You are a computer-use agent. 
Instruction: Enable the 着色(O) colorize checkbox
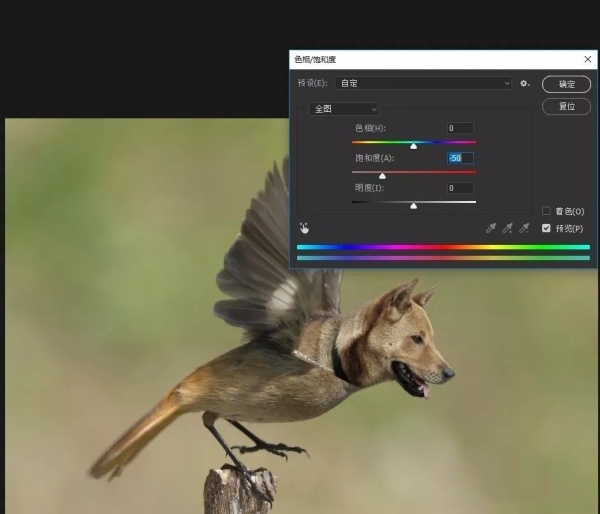(546, 211)
